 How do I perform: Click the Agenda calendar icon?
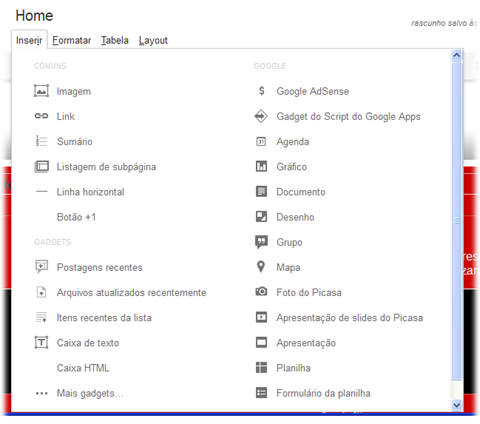pos(261,141)
